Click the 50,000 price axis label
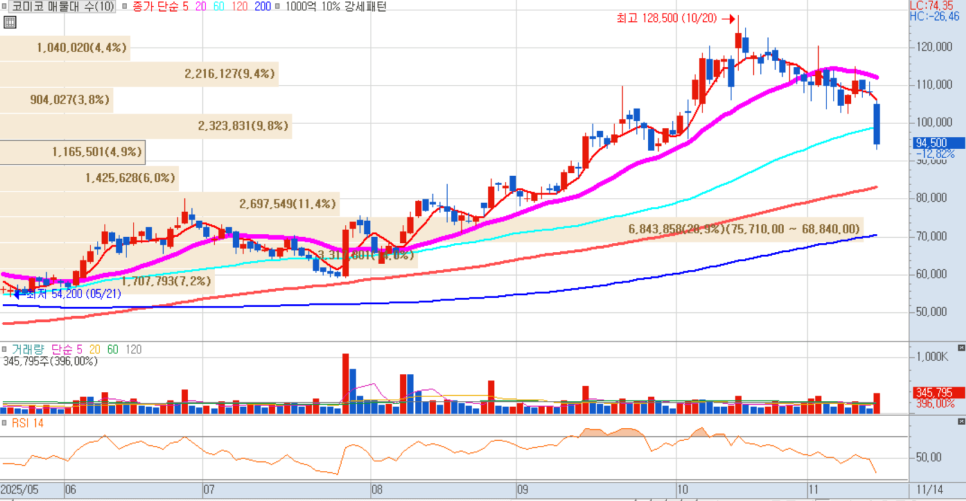966x501 pixels. pyautogui.click(x=930, y=312)
